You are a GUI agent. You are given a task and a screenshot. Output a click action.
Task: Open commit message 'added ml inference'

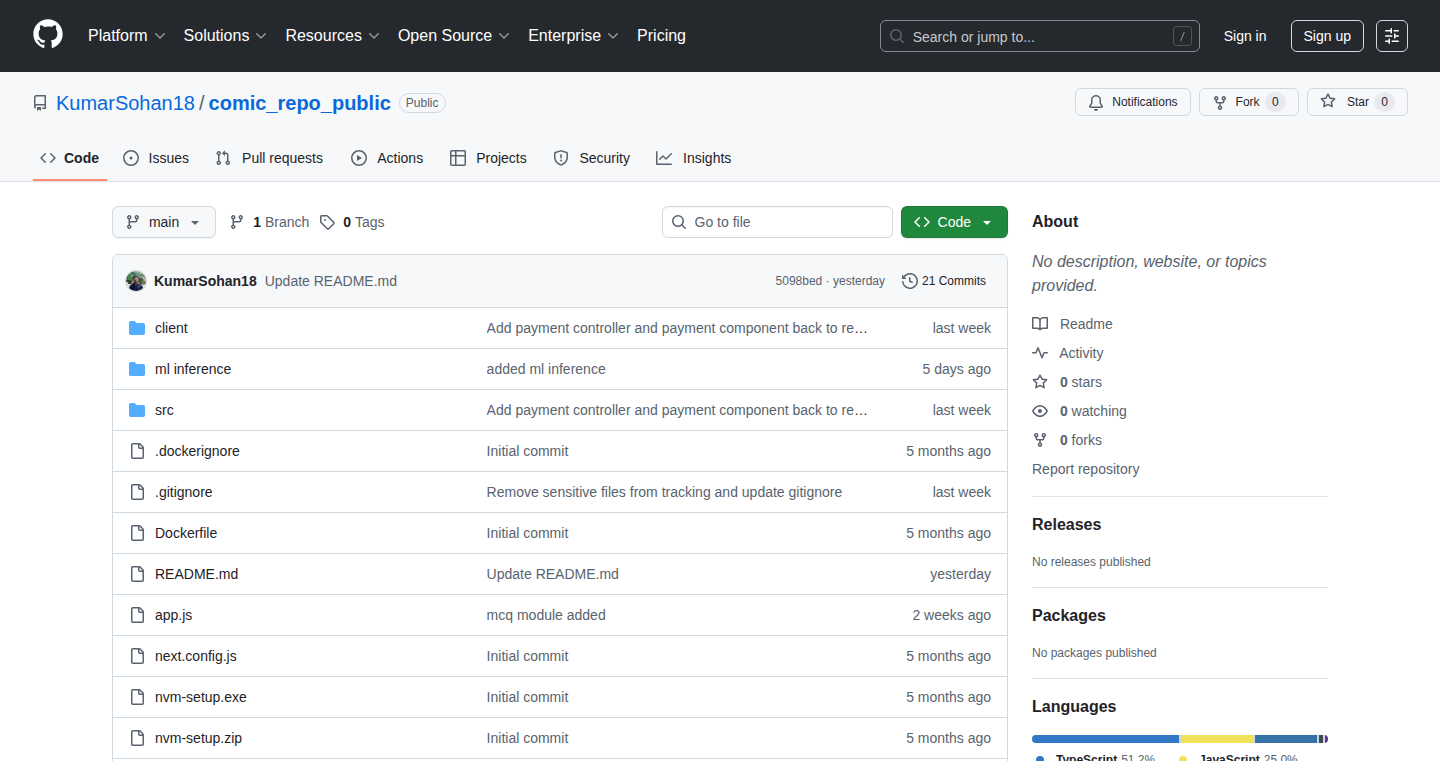click(x=546, y=369)
